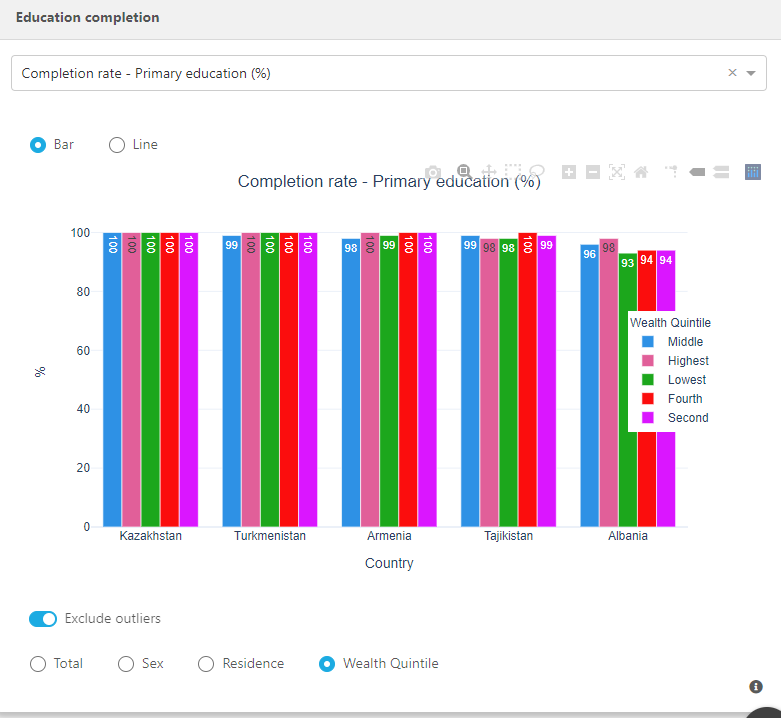Screen dimensions: 781x718
Task: Select the Zoom tool in chart toolbar
Action: [464, 172]
